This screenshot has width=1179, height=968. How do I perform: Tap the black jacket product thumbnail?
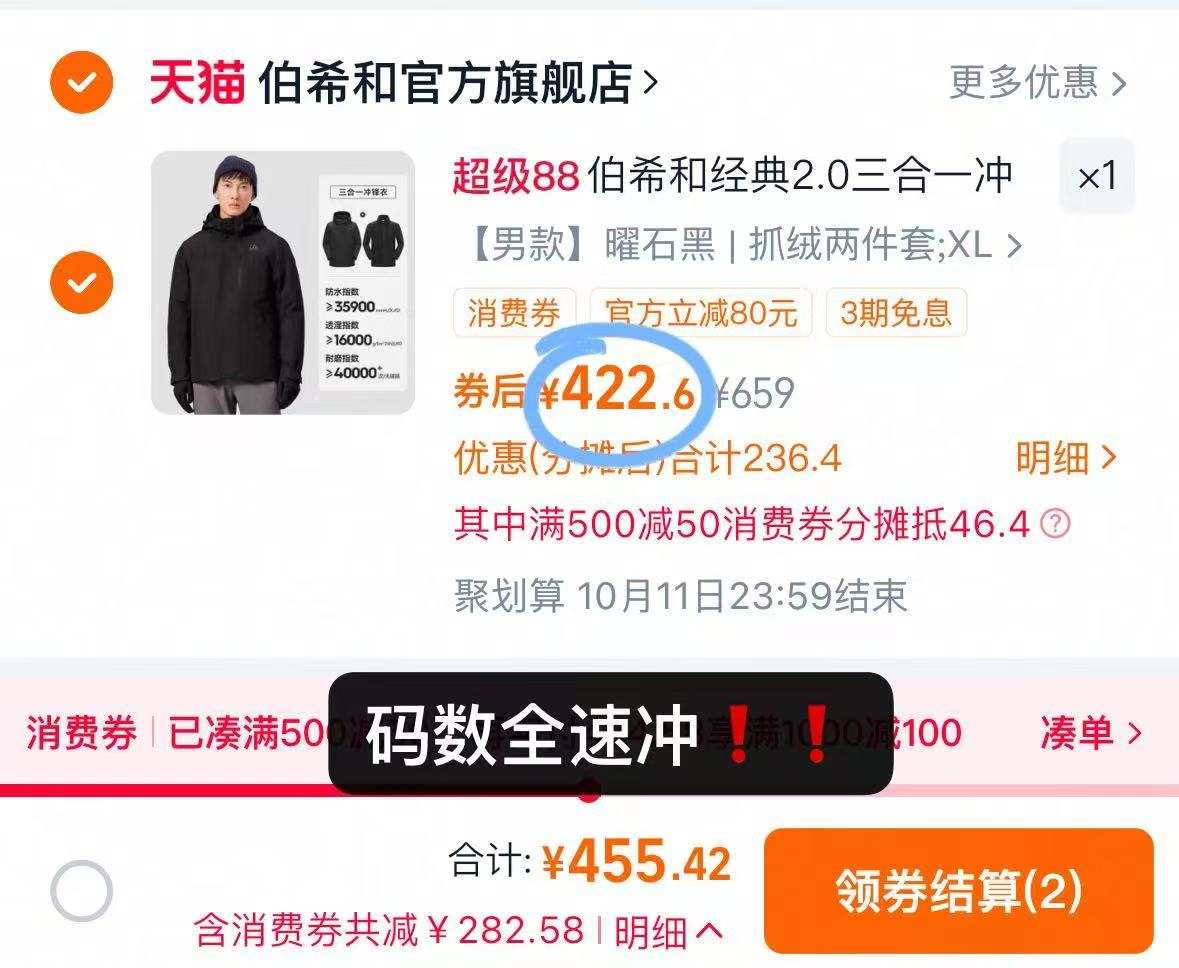point(283,283)
